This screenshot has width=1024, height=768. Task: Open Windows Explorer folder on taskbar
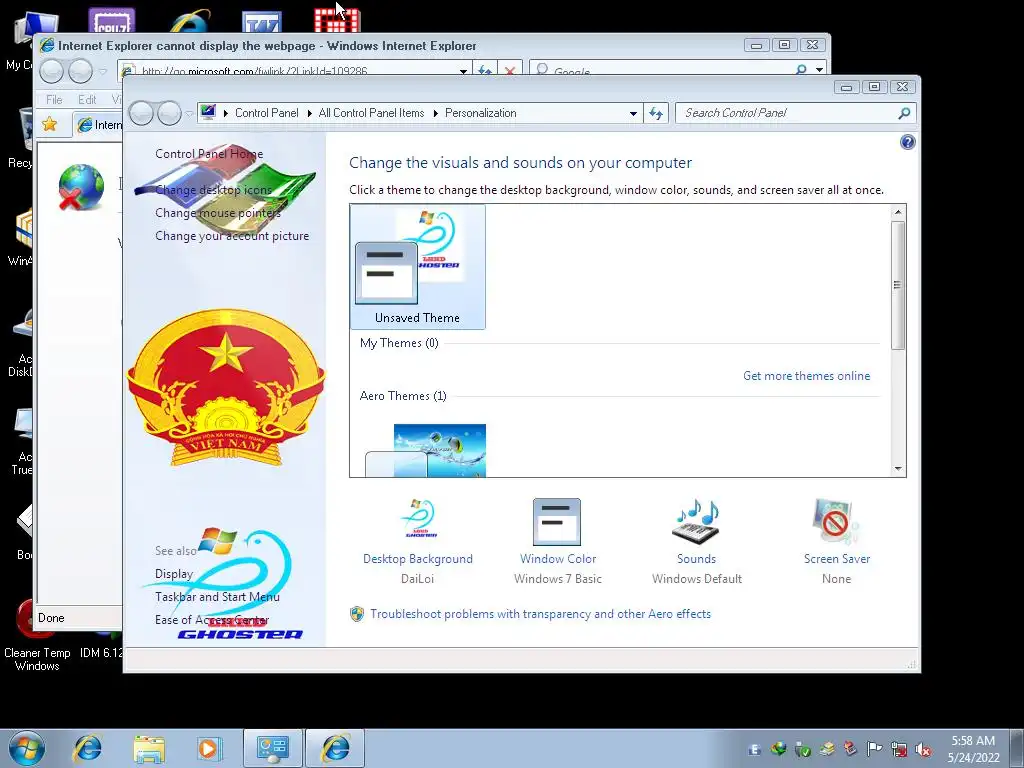[x=149, y=748]
